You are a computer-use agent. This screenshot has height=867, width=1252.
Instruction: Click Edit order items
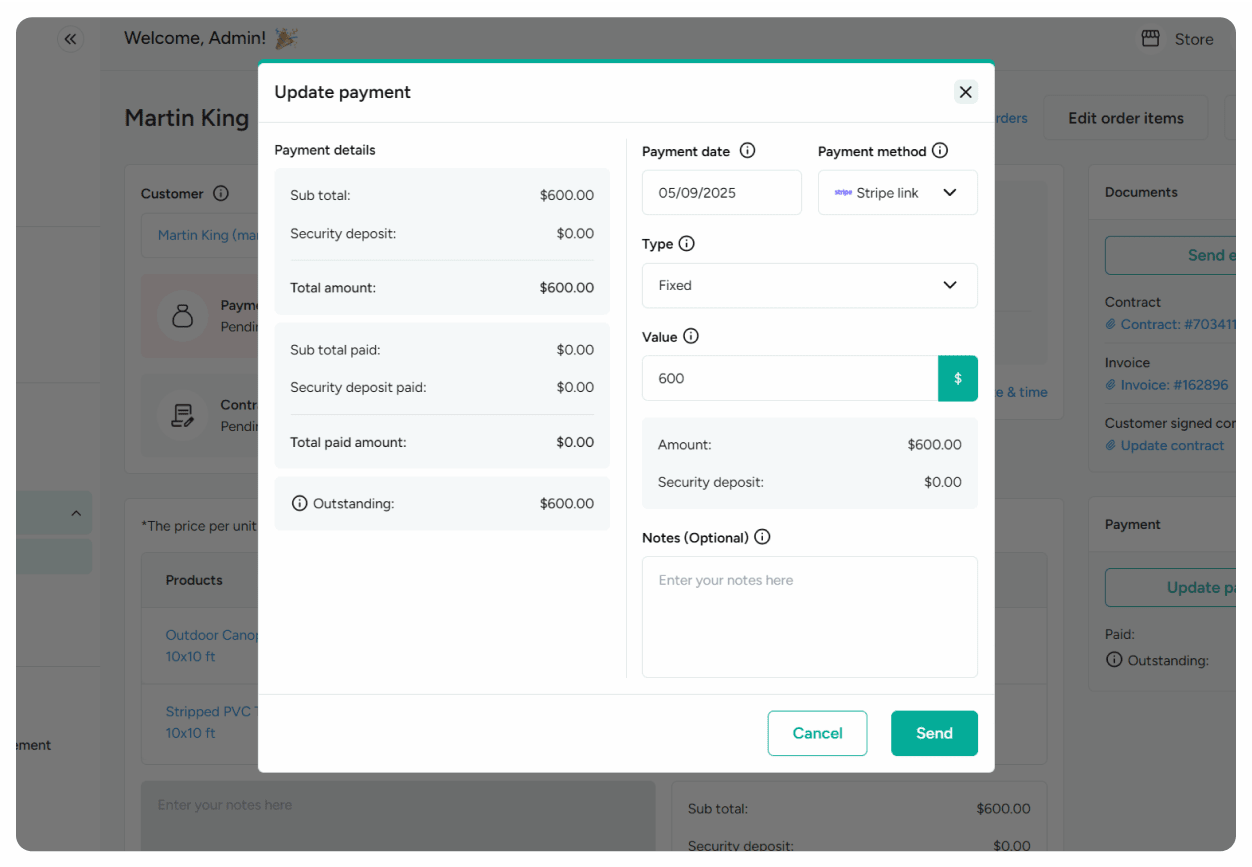(x=1125, y=117)
